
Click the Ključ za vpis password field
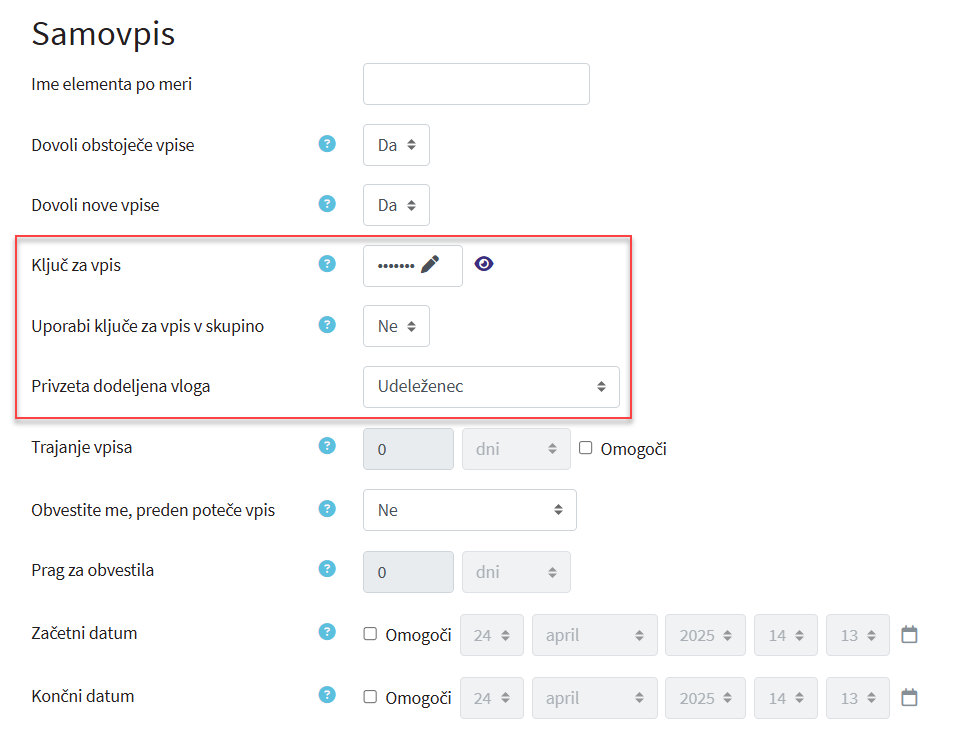click(x=396, y=266)
